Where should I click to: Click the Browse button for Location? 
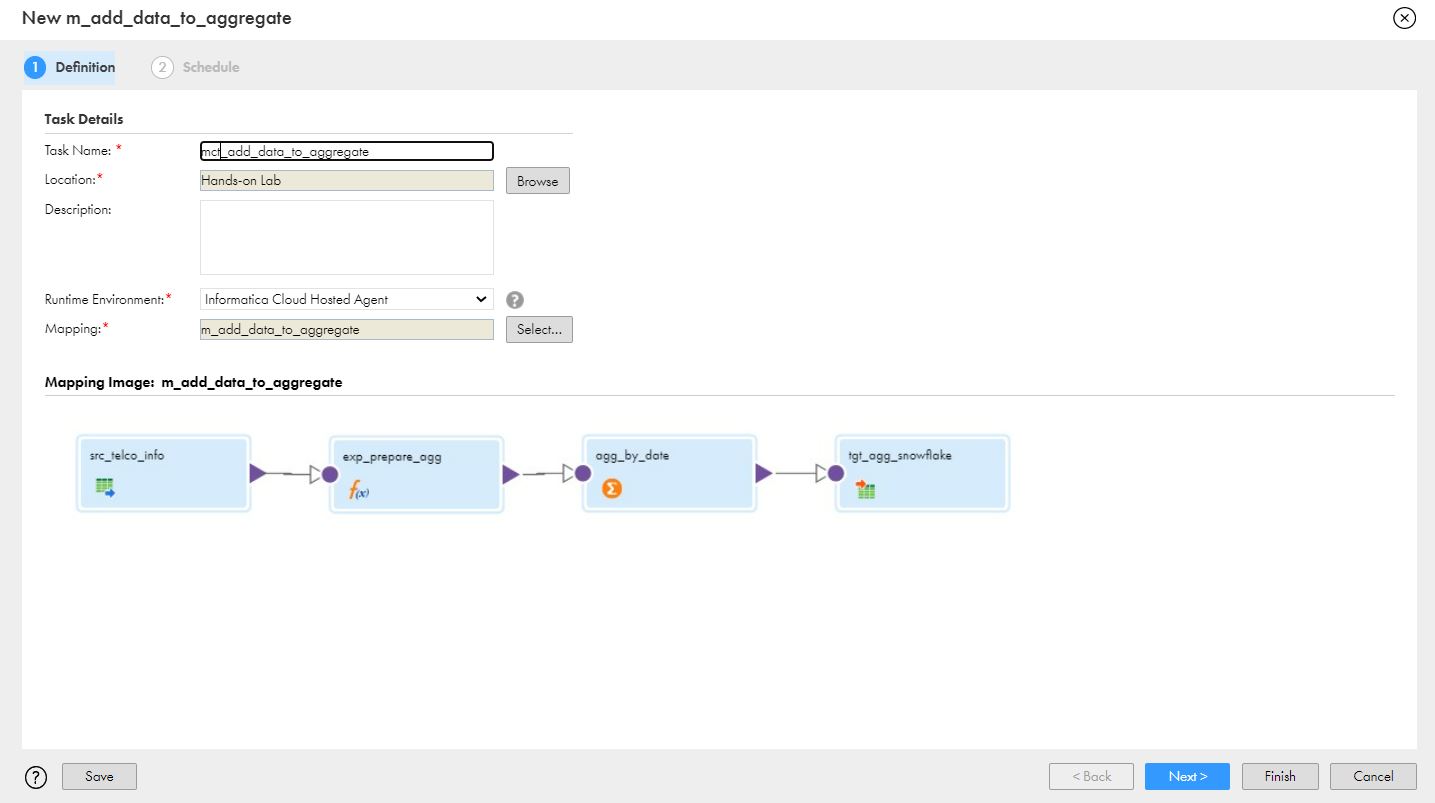point(537,181)
